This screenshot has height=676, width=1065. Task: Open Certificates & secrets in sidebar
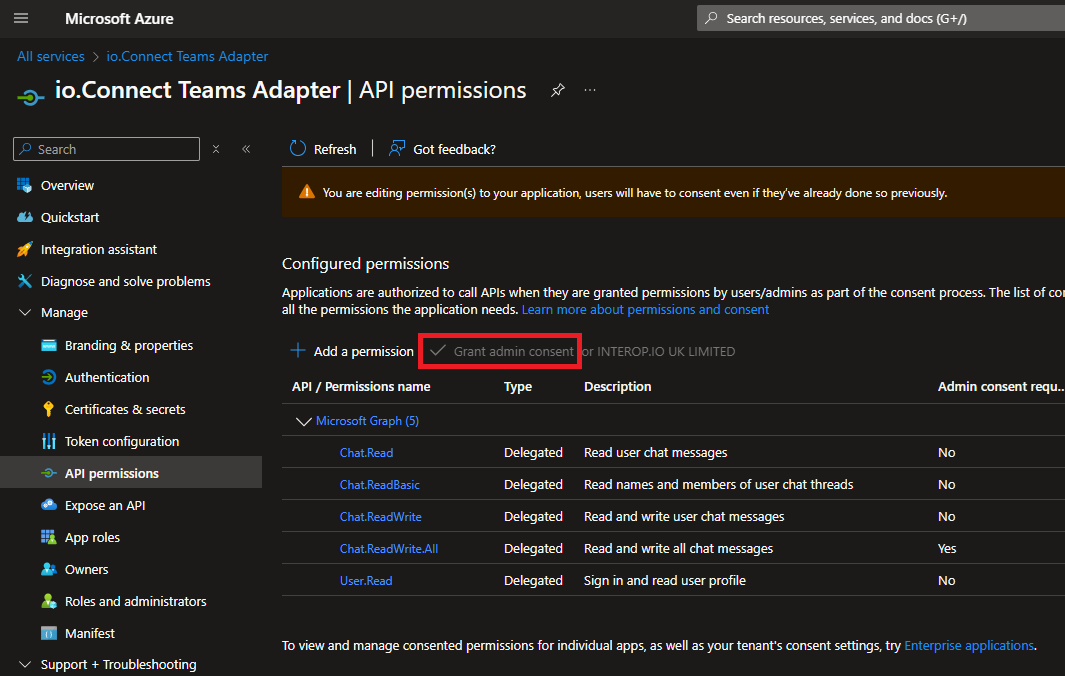[125, 409]
